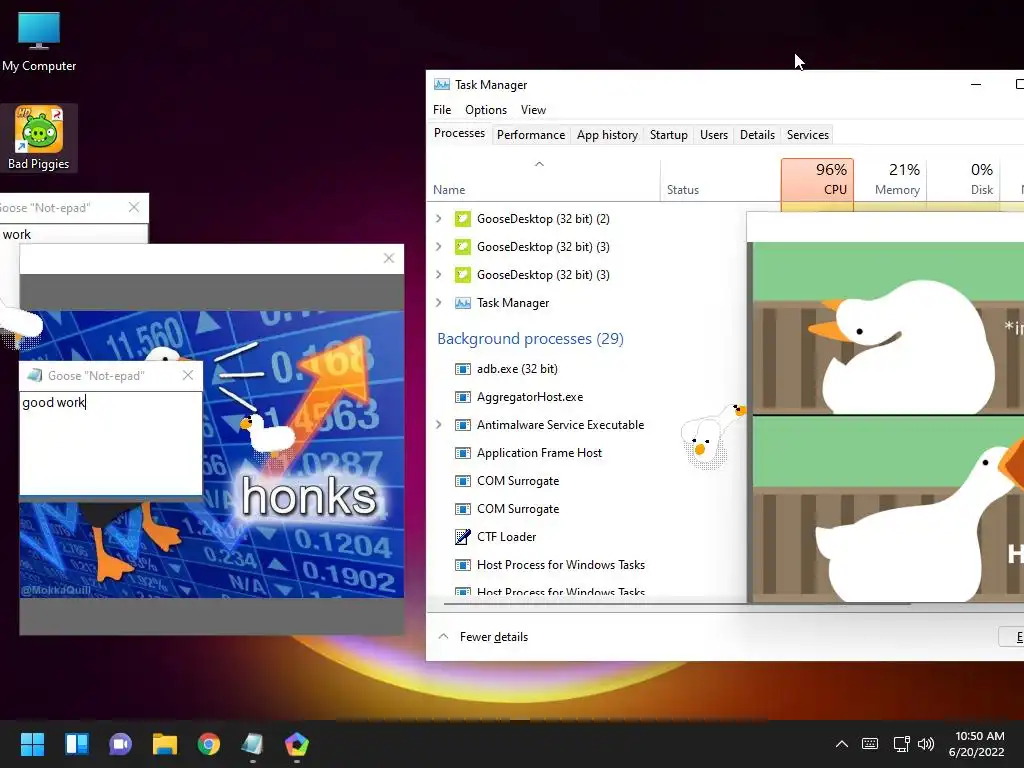Open the Windows Start menu
The image size is (1024, 768).
point(32,744)
